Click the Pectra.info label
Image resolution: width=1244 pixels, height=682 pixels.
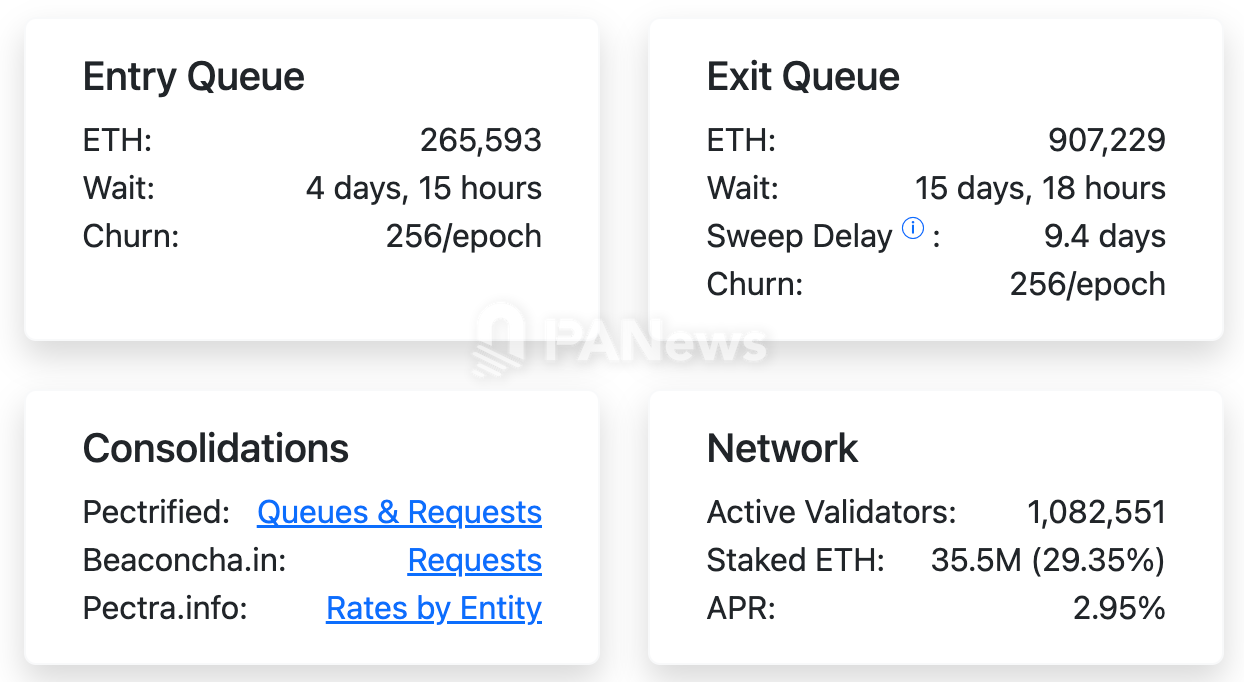click(164, 608)
